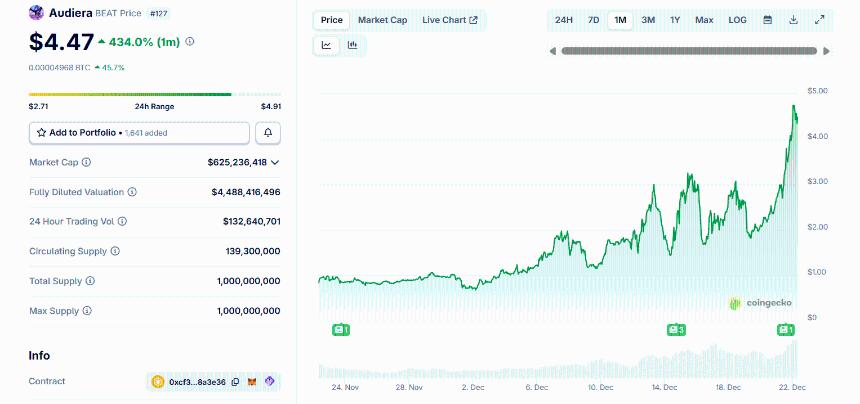
Task: Click the $4.47 price value
Action: pos(61,42)
